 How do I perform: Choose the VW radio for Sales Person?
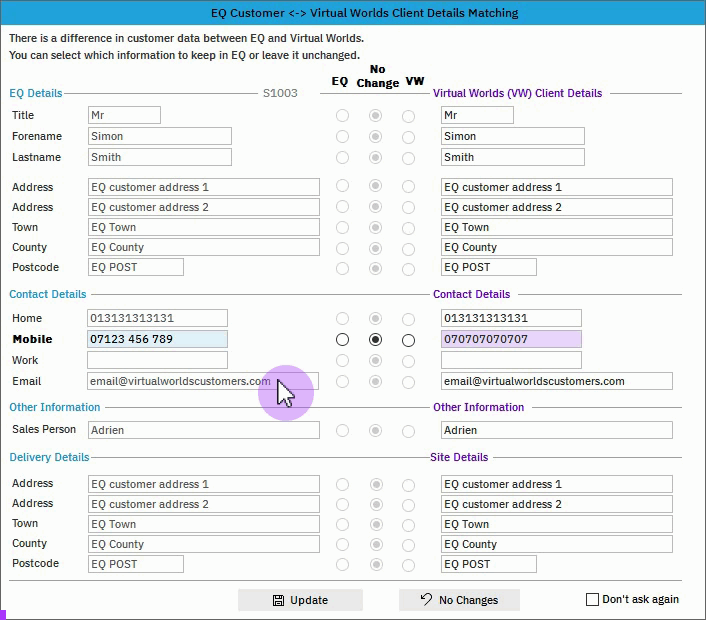coord(408,430)
